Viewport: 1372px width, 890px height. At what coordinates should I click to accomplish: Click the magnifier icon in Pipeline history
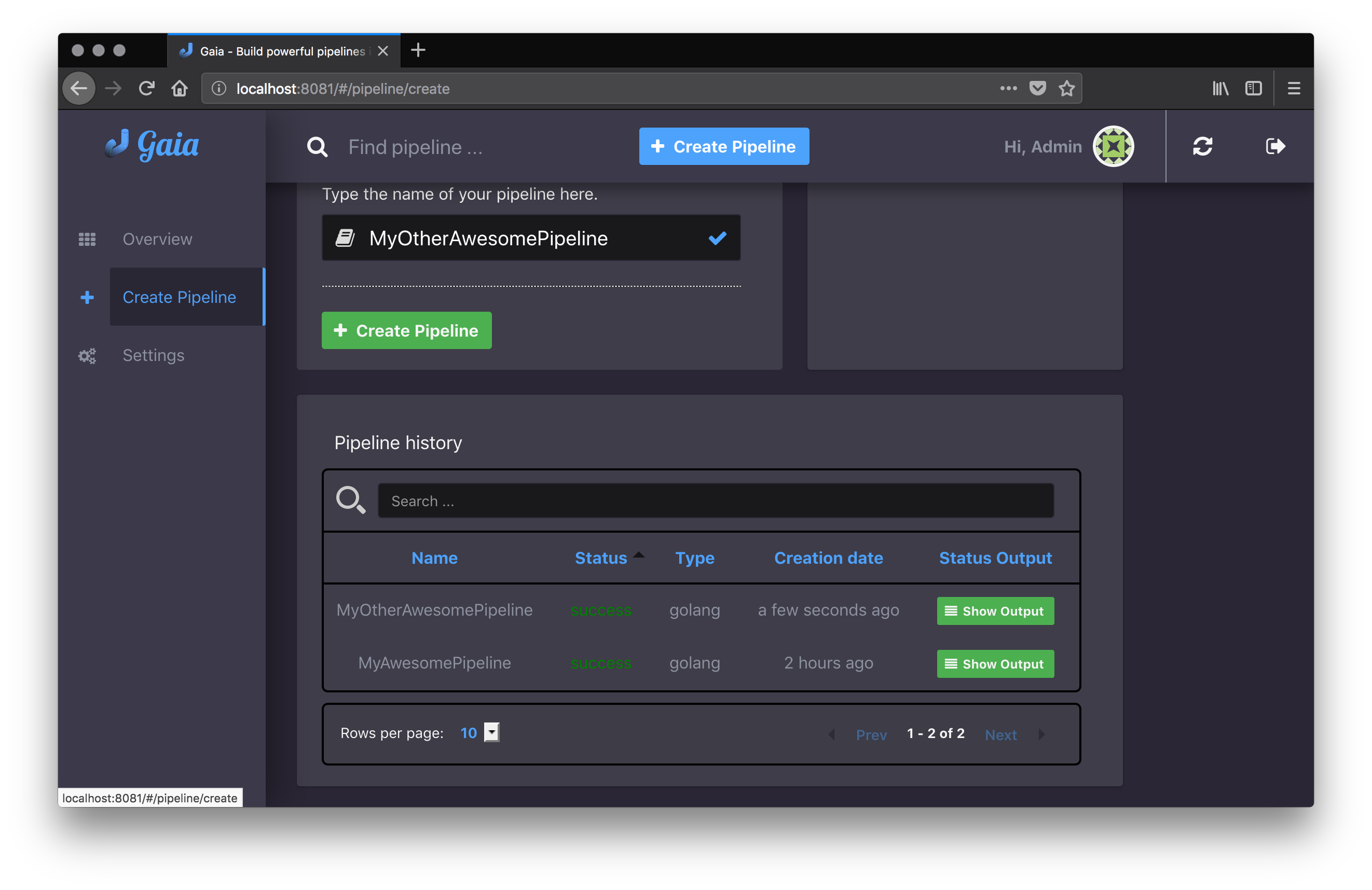[x=350, y=500]
